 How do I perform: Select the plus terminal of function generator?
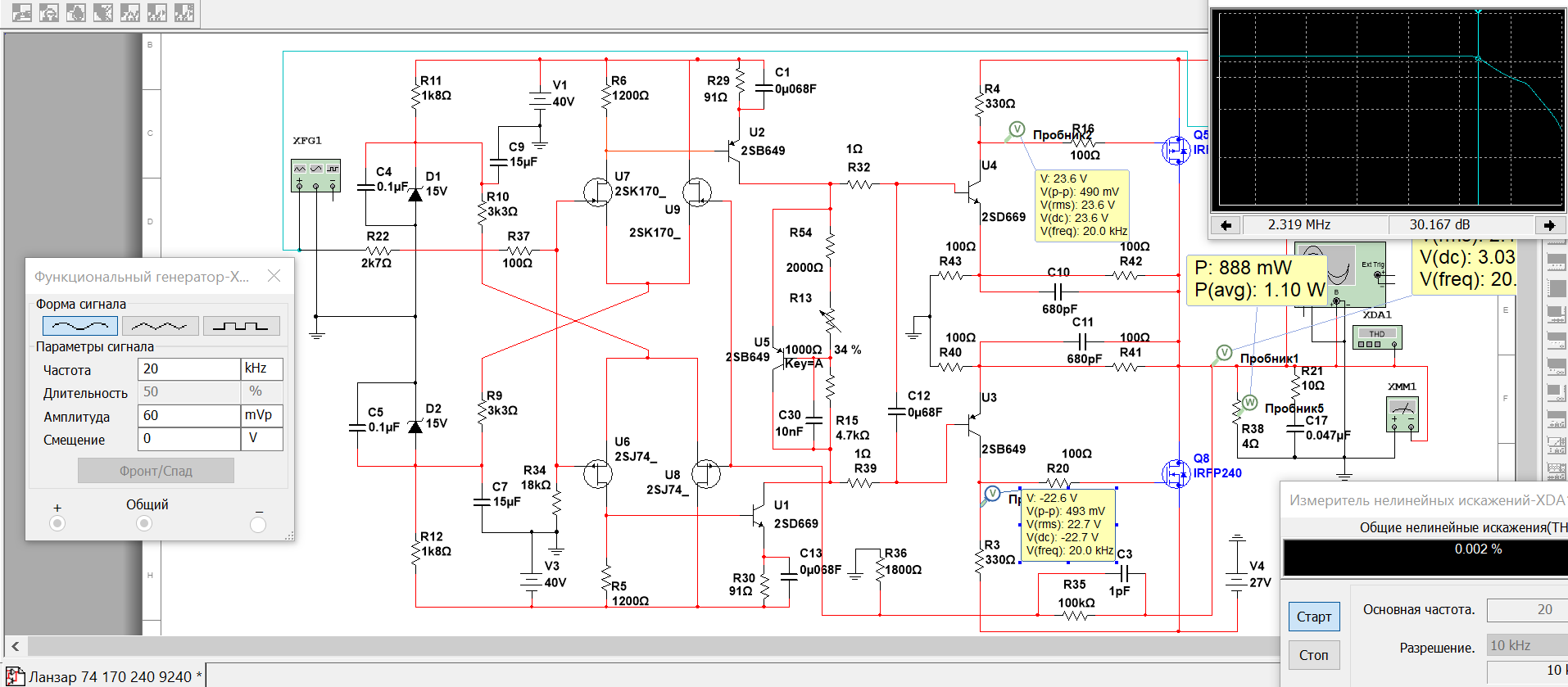(57, 523)
